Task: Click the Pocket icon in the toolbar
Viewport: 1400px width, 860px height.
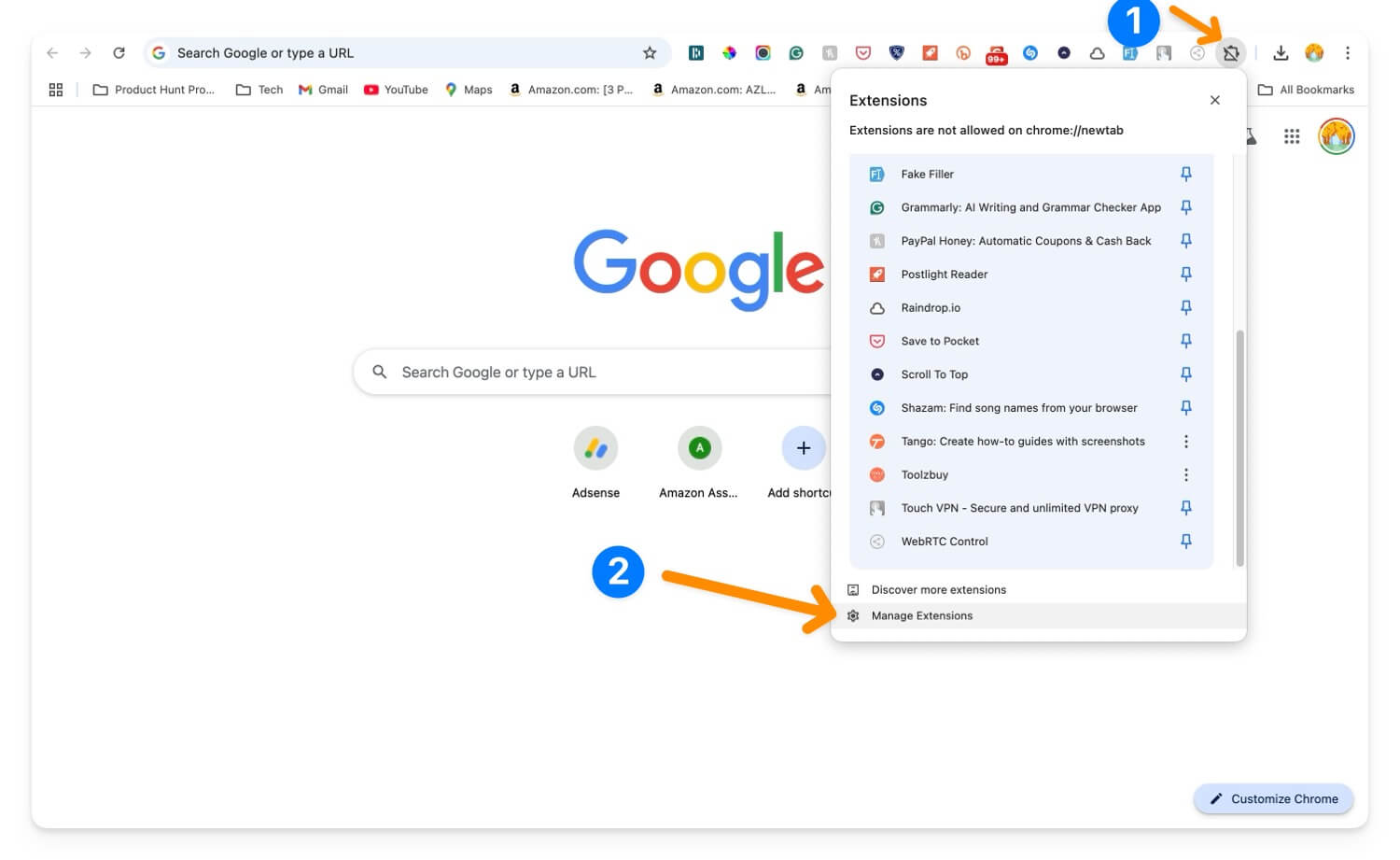Action: point(863,53)
